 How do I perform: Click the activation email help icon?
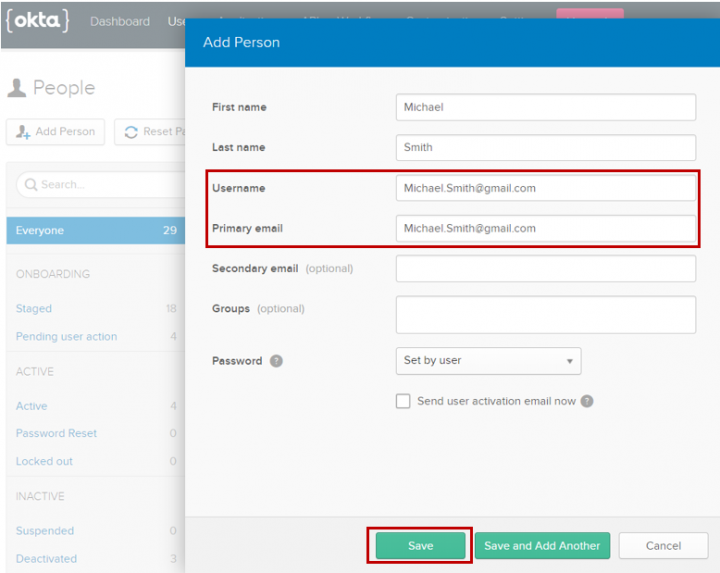click(x=587, y=401)
